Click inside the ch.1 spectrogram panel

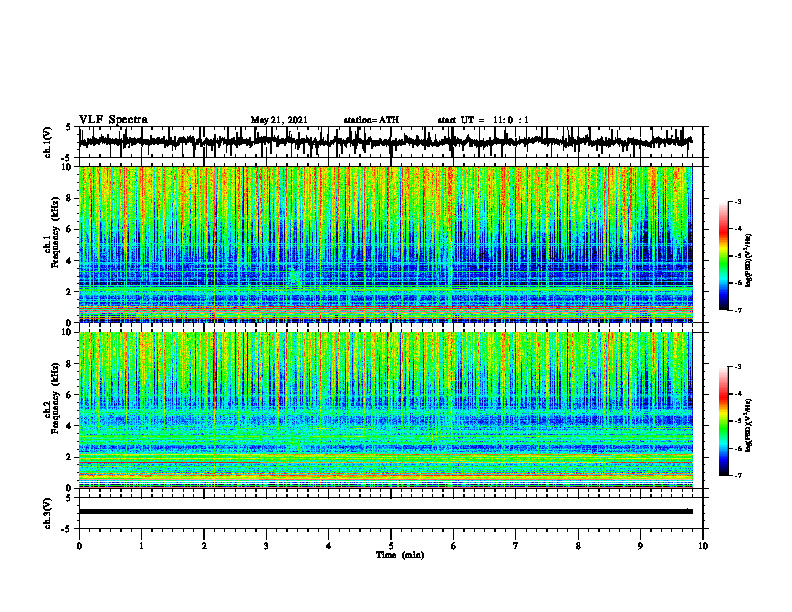(x=386, y=244)
